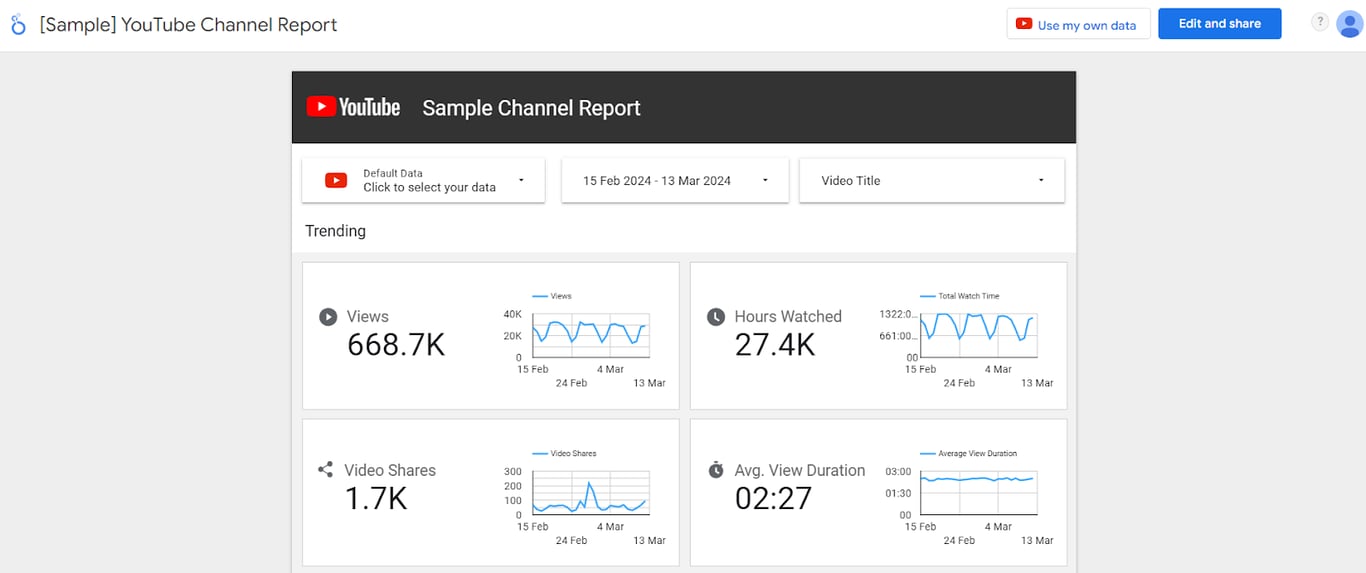
Task: Click the play icon next to Views
Action: pyautogui.click(x=328, y=317)
